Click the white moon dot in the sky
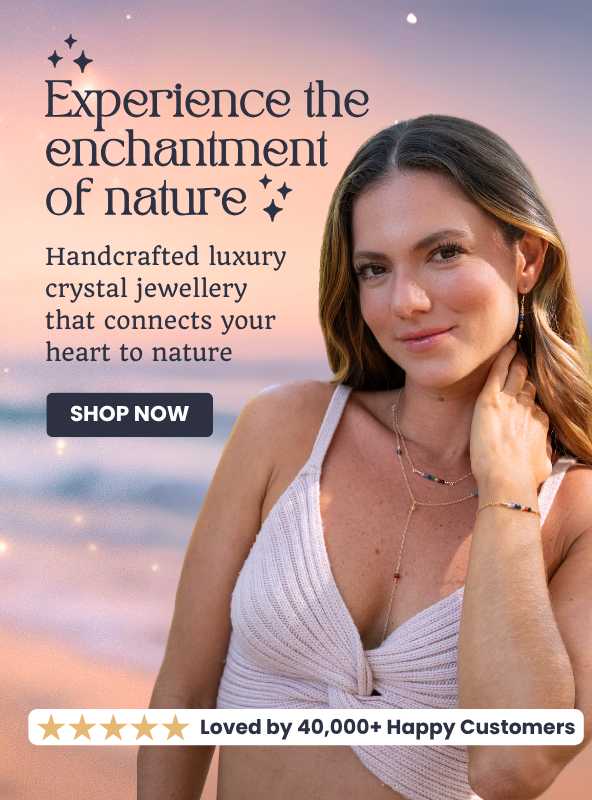This screenshot has height=800, width=592. (411, 18)
